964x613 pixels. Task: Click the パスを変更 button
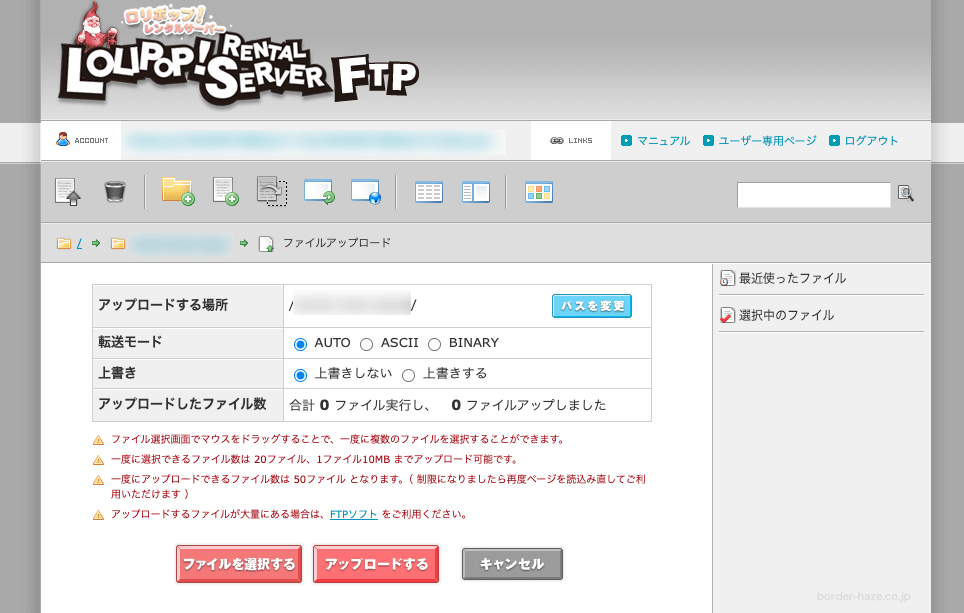(x=591, y=306)
